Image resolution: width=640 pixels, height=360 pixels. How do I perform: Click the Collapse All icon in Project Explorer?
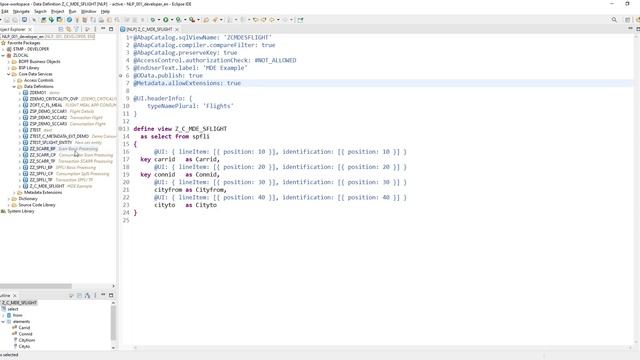pos(61,29)
